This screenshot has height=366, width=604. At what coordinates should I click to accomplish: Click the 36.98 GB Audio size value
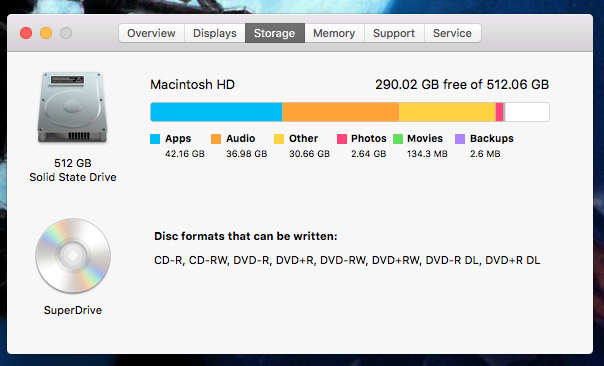pos(247,154)
